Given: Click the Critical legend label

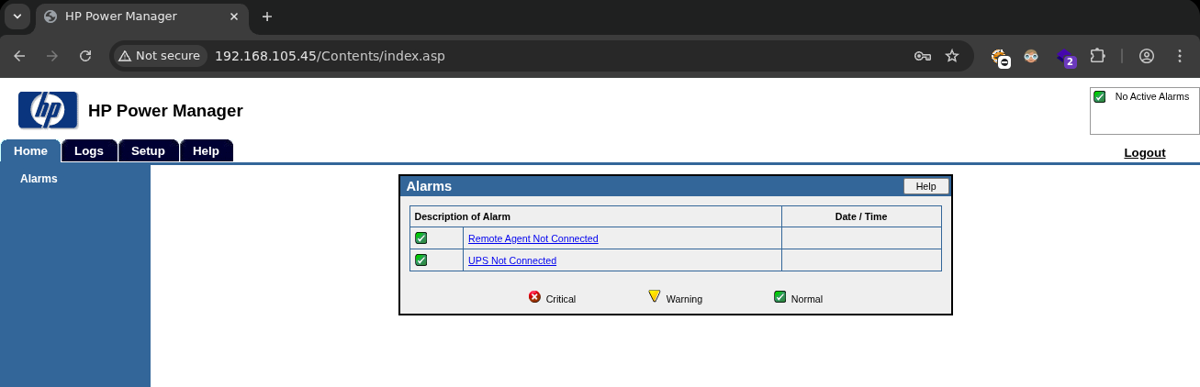Looking at the screenshot, I should click(561, 299).
